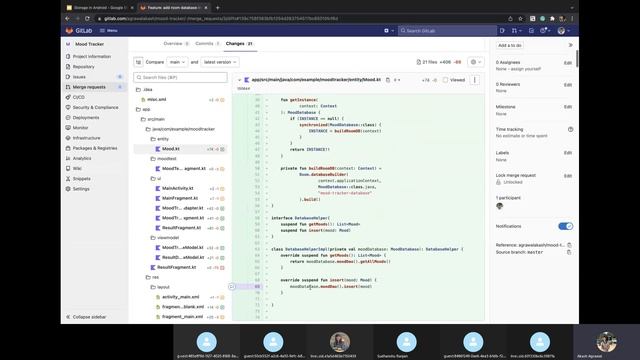Viewport: 640px width, 360px height.
Task: Click the Add a to do button
Action: [x=509, y=45]
